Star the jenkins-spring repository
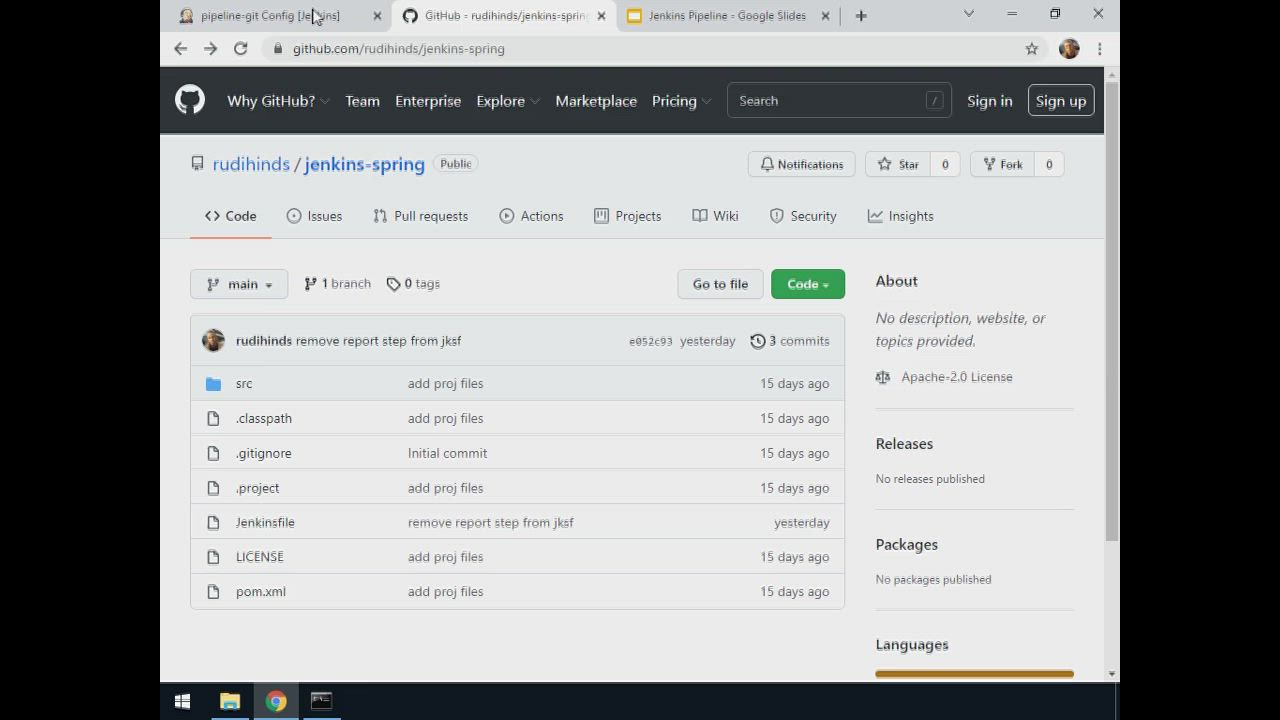The height and width of the screenshot is (720, 1280). click(898, 164)
